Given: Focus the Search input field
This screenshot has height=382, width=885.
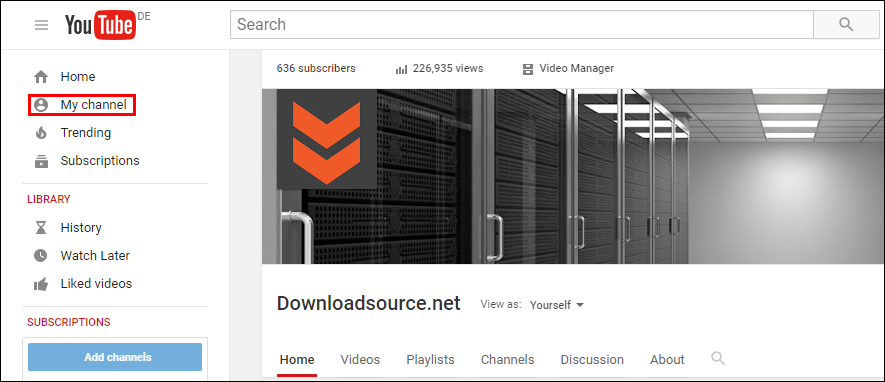Looking at the screenshot, I should (522, 24).
